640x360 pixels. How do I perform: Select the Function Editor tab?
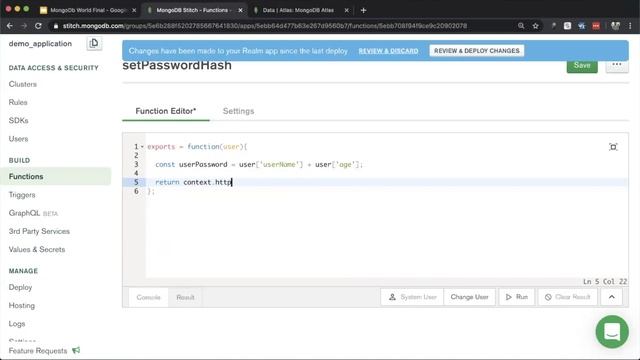coord(166,111)
